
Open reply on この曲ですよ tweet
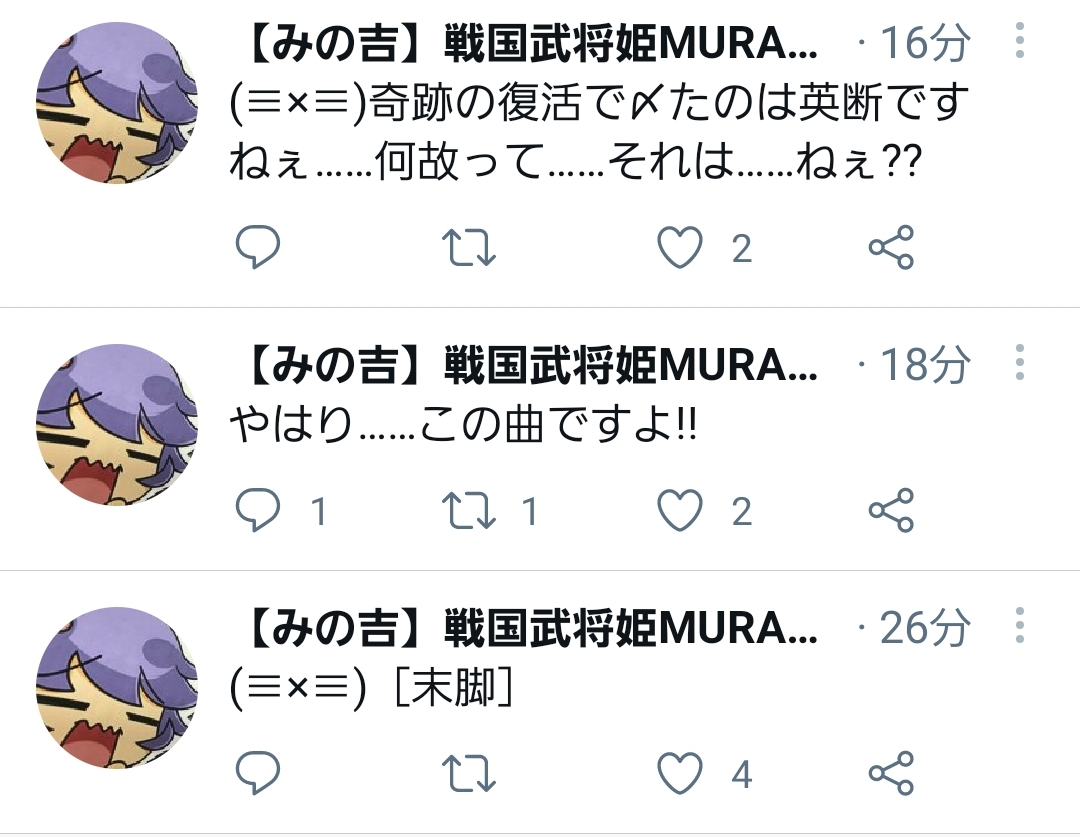click(258, 510)
